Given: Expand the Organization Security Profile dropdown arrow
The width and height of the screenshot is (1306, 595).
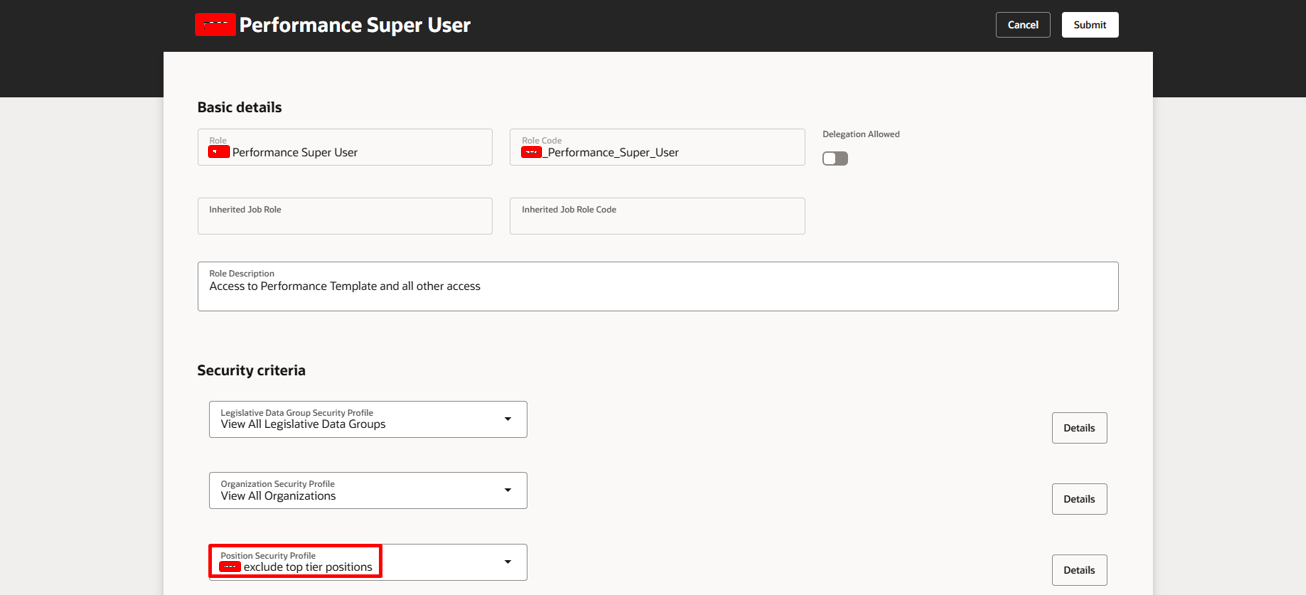Looking at the screenshot, I should pyautogui.click(x=508, y=490).
